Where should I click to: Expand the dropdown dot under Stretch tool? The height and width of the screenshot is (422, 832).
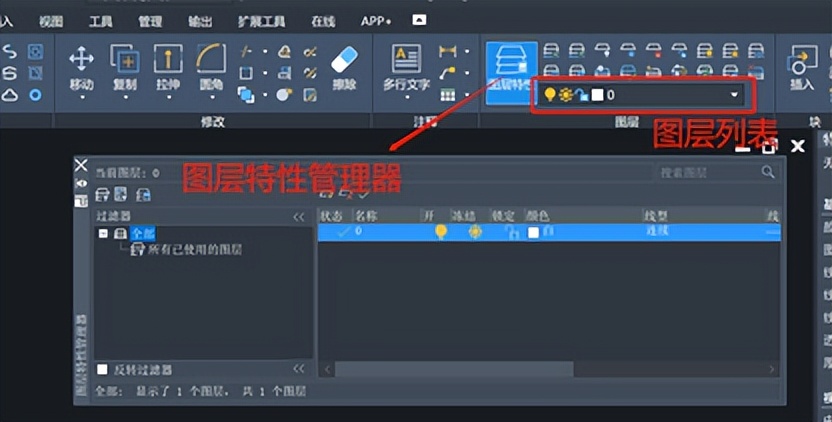(169, 98)
